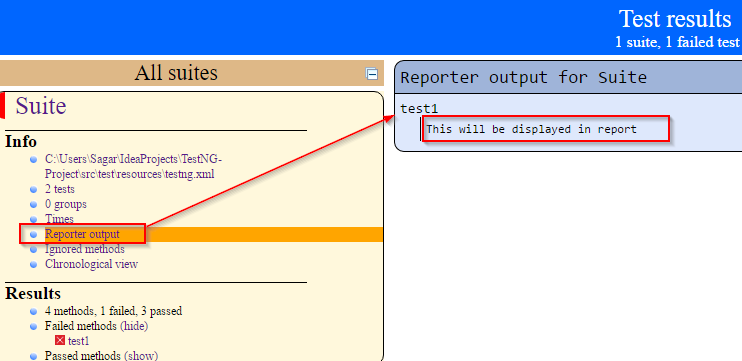Viewport: 742px width, 361px height.
Task: Open the Chronological view link
Action: point(91,264)
